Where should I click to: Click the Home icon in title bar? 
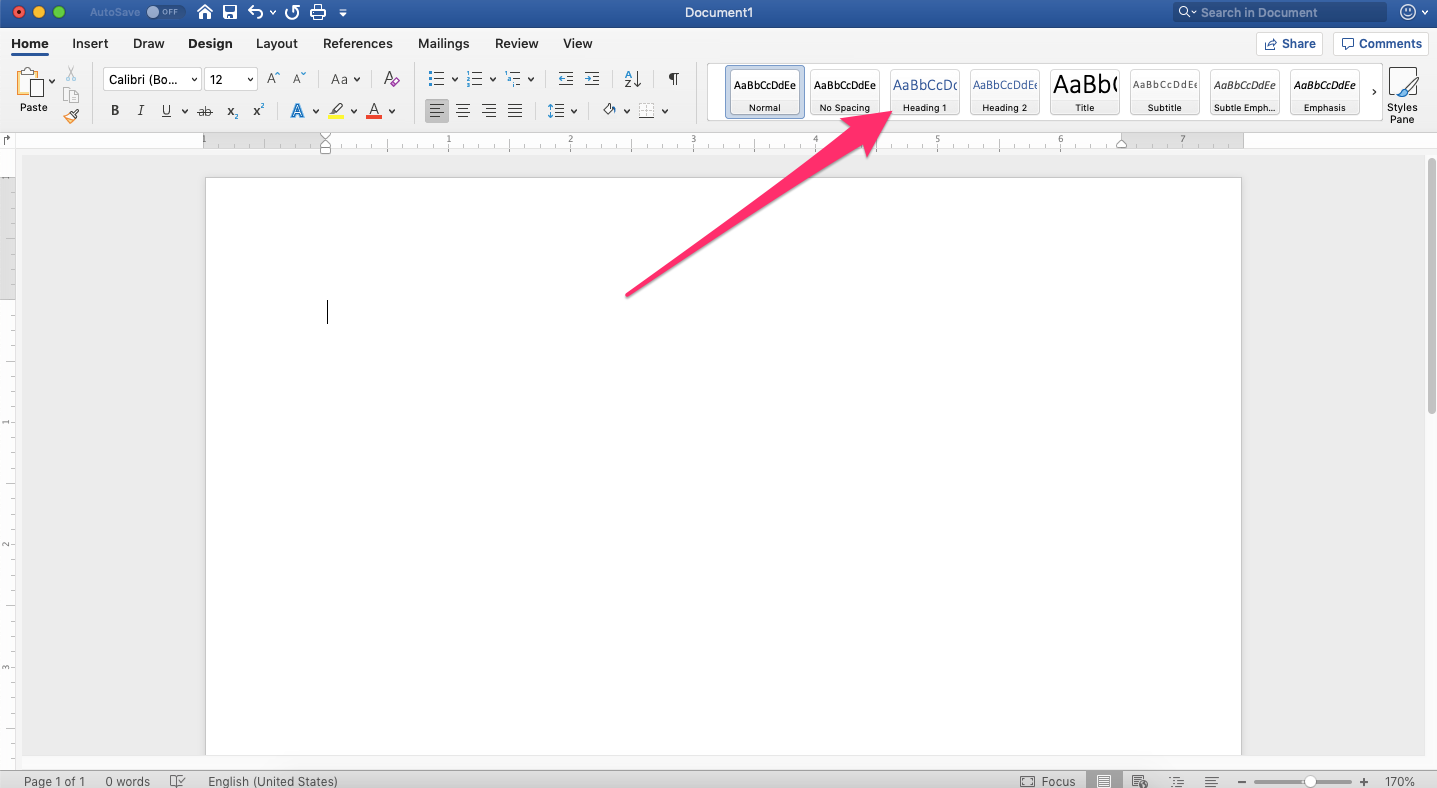[204, 12]
